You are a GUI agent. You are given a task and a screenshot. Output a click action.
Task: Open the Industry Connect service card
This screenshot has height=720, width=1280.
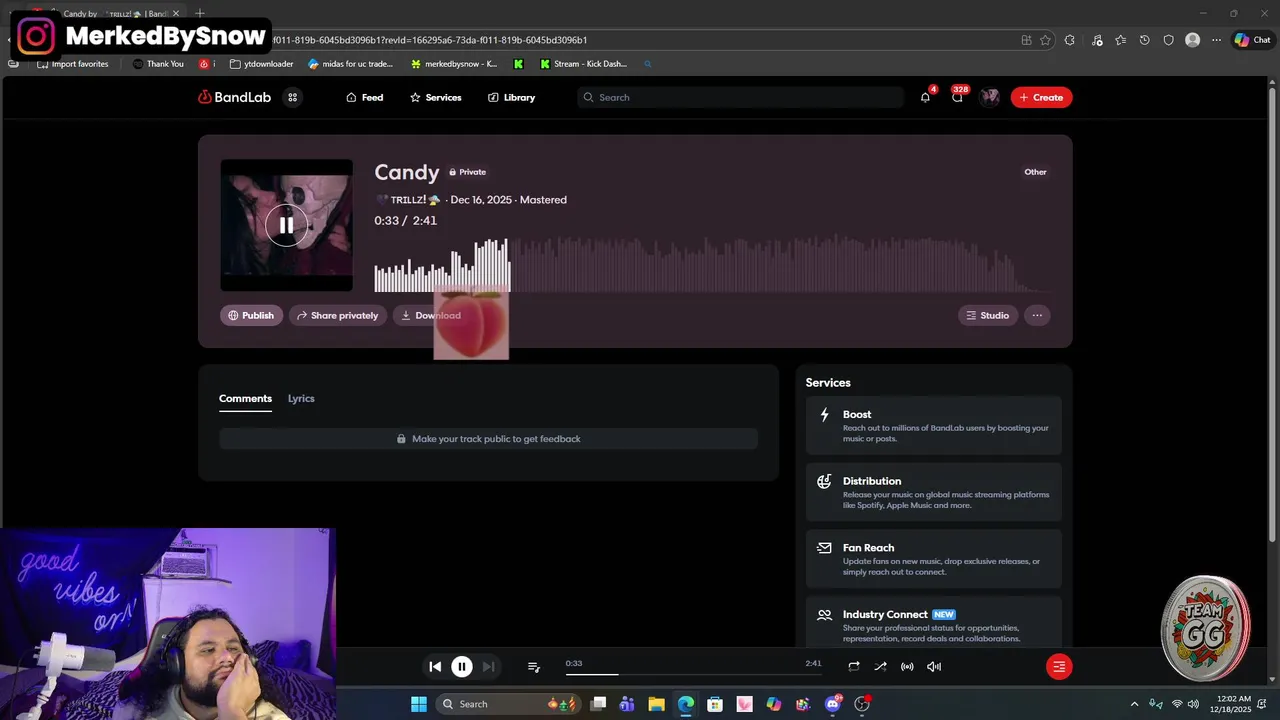(934, 623)
